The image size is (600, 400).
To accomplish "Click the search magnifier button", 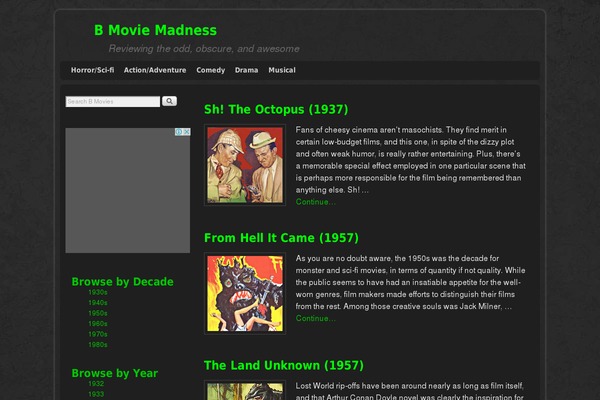I will (x=169, y=101).
